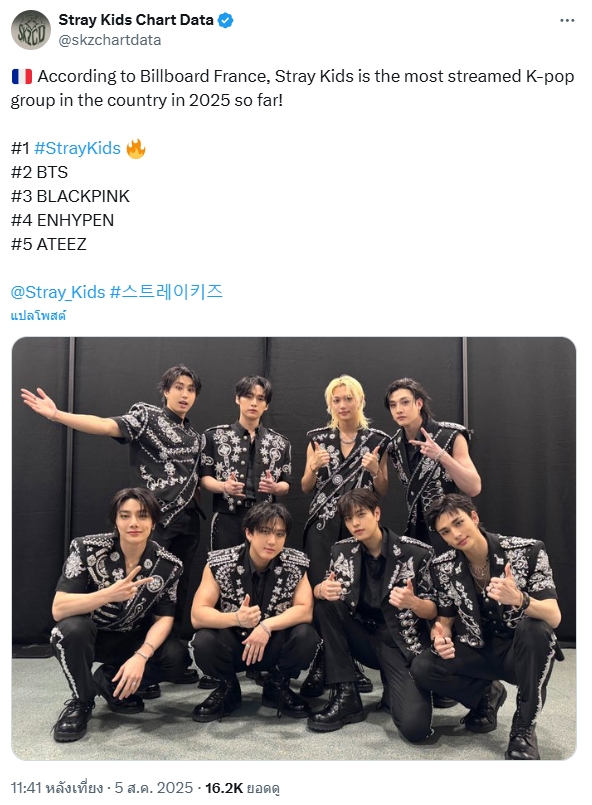The height and width of the screenshot is (805, 592).
Task: Click the '#5 ATEEZ' ranking line
Action: (48, 244)
